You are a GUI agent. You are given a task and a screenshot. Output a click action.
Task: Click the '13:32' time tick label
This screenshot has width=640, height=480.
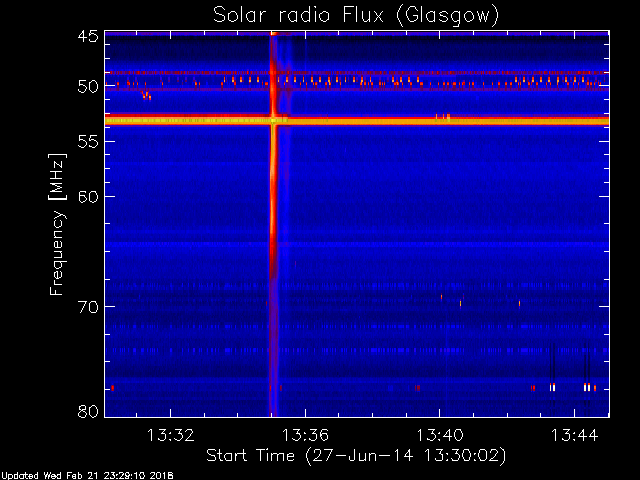[x=170, y=435]
